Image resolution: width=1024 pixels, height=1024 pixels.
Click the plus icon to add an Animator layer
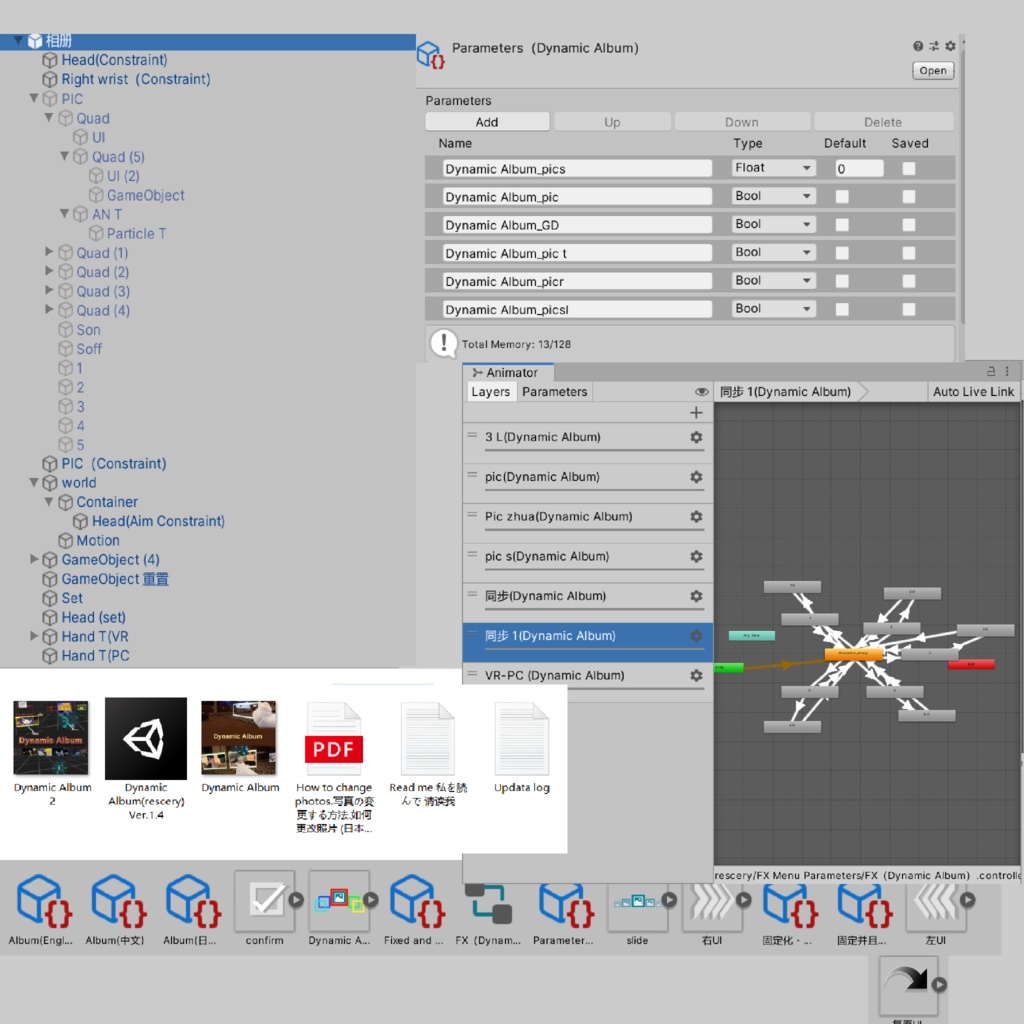click(697, 412)
